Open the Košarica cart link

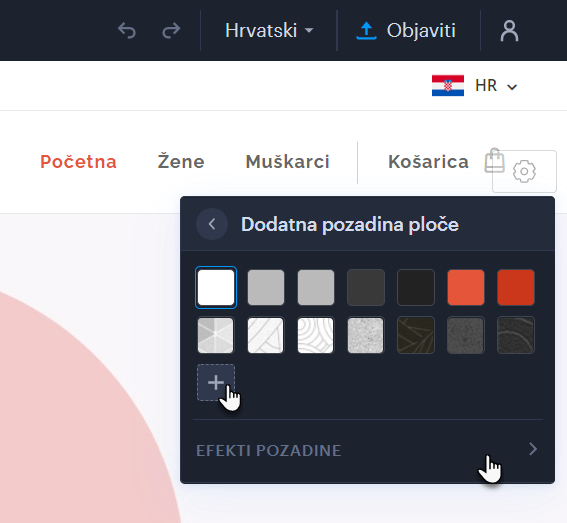[428, 162]
